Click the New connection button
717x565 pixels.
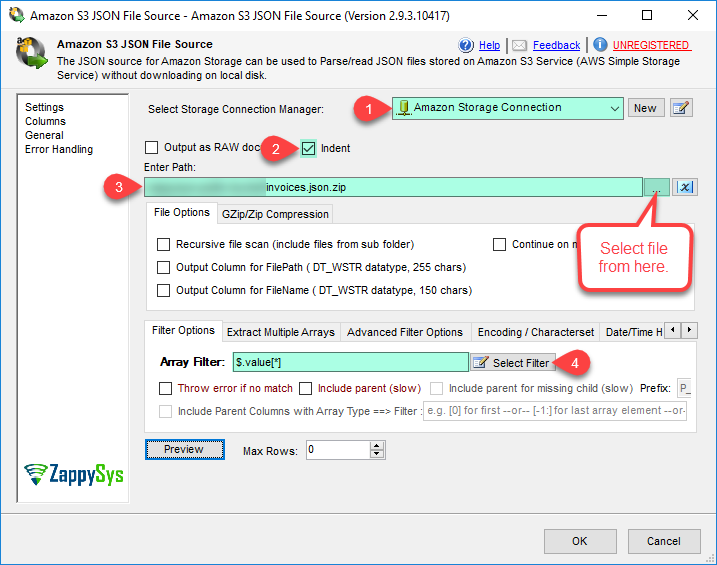coord(645,108)
